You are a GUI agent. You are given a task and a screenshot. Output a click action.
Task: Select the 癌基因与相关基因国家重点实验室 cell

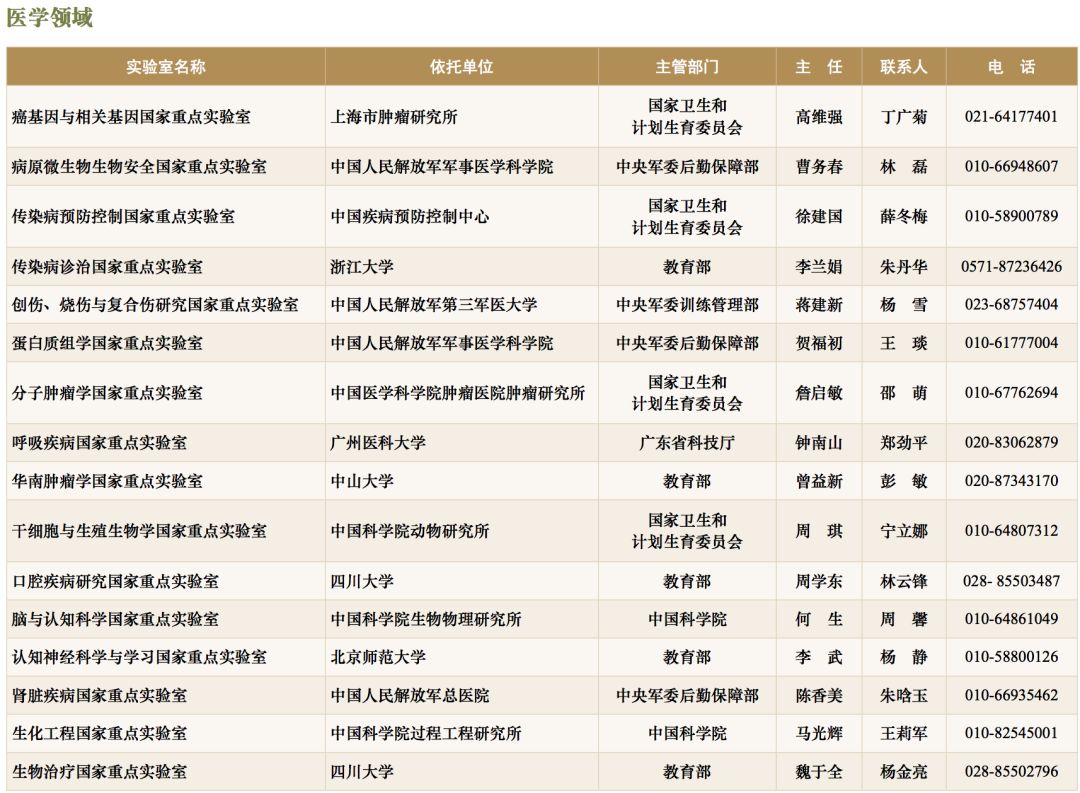click(131, 117)
